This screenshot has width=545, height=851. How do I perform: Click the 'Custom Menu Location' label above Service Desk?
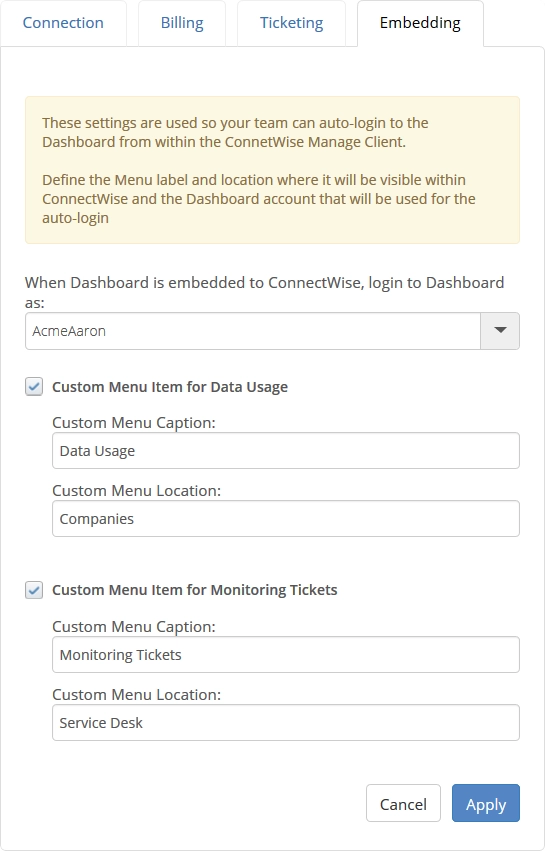click(x=136, y=694)
